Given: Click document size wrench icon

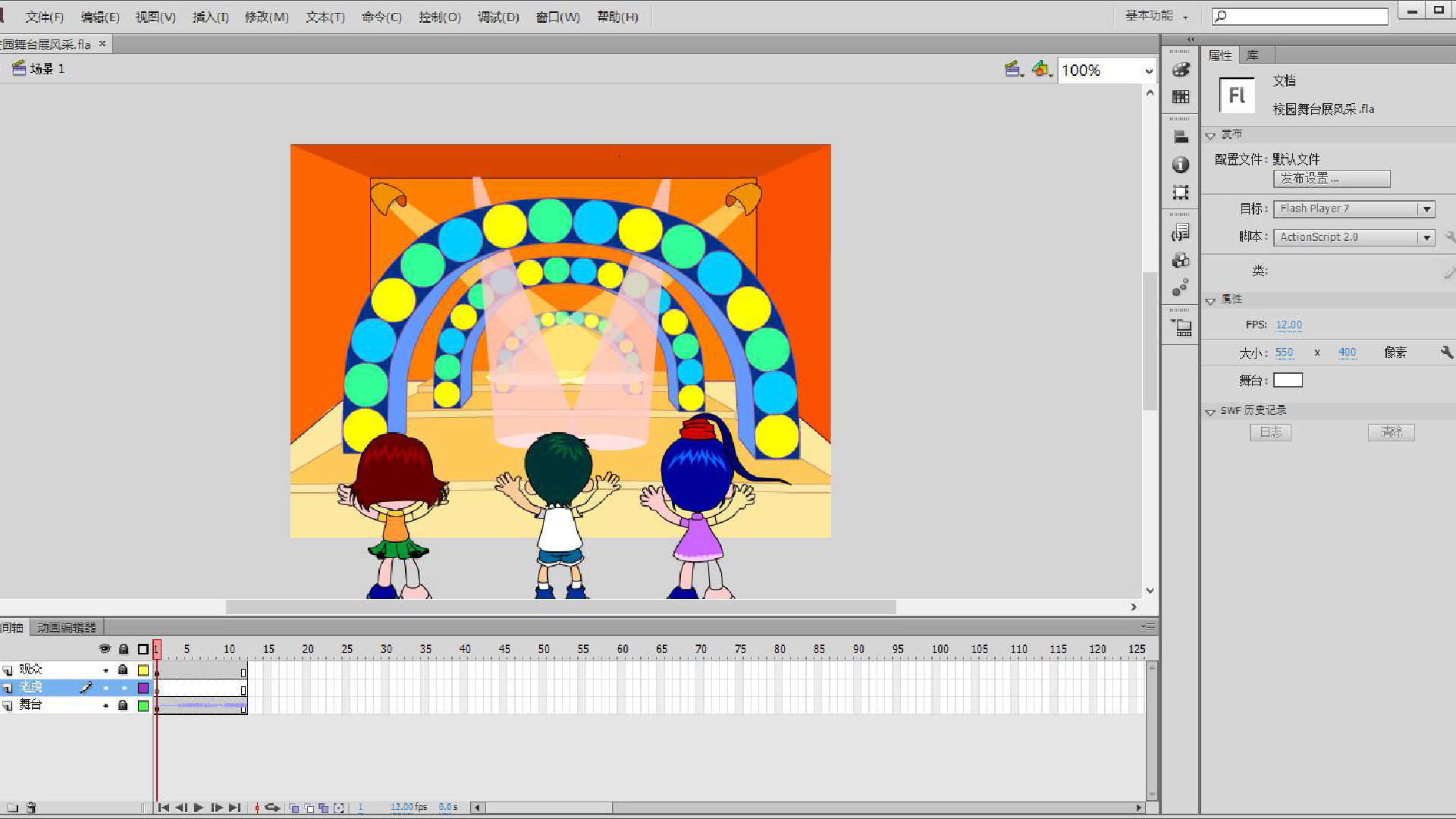Looking at the screenshot, I should (x=1446, y=352).
